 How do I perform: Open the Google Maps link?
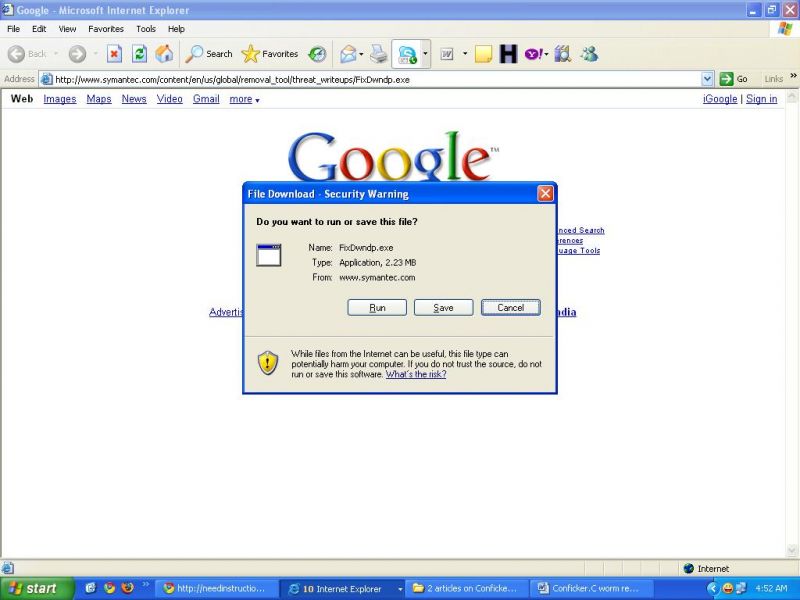click(x=99, y=99)
